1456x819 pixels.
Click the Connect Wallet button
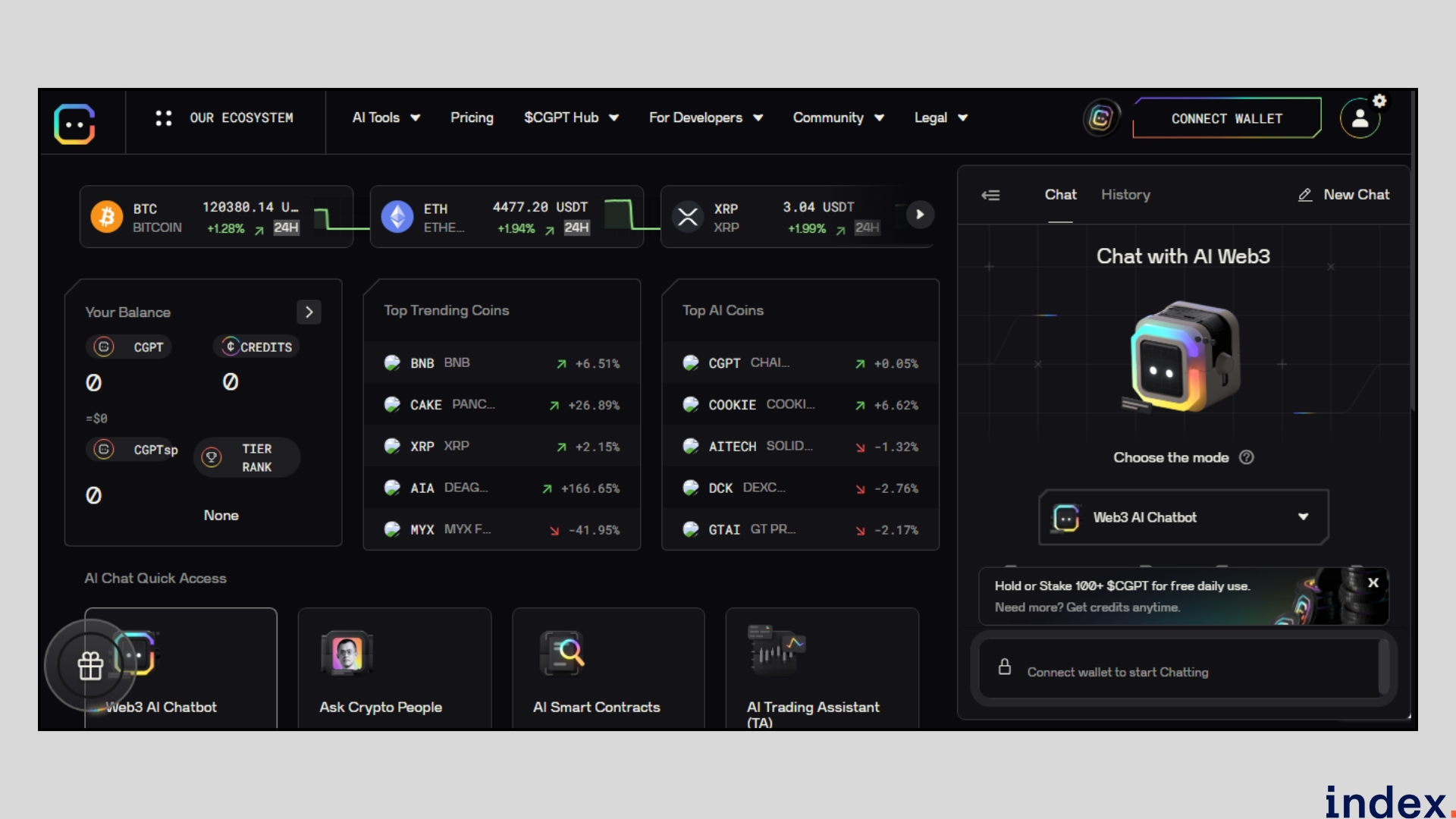(x=1226, y=118)
